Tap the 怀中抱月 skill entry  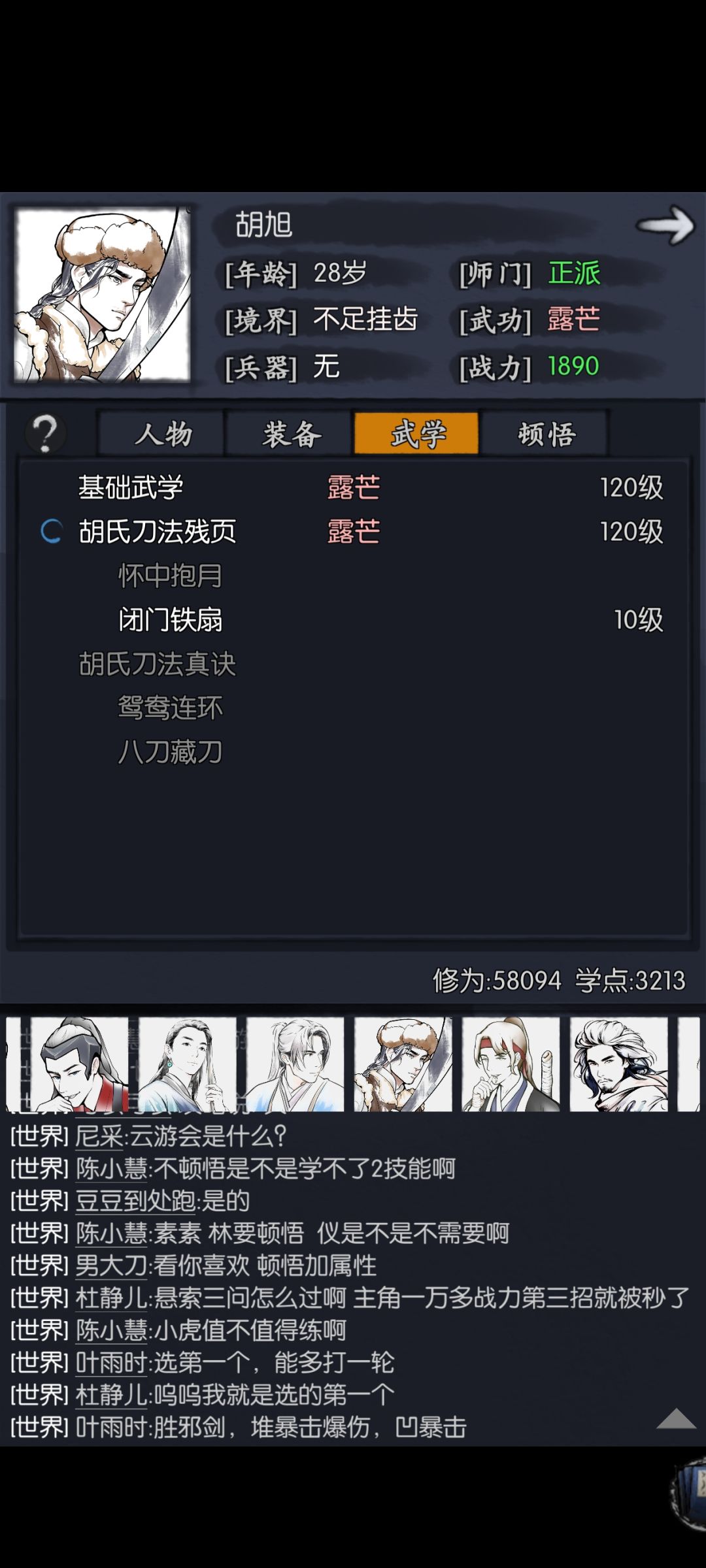(170, 576)
